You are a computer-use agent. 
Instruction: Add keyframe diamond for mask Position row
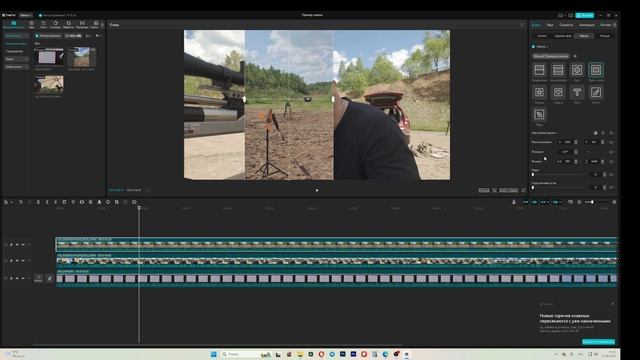[x=611, y=142]
